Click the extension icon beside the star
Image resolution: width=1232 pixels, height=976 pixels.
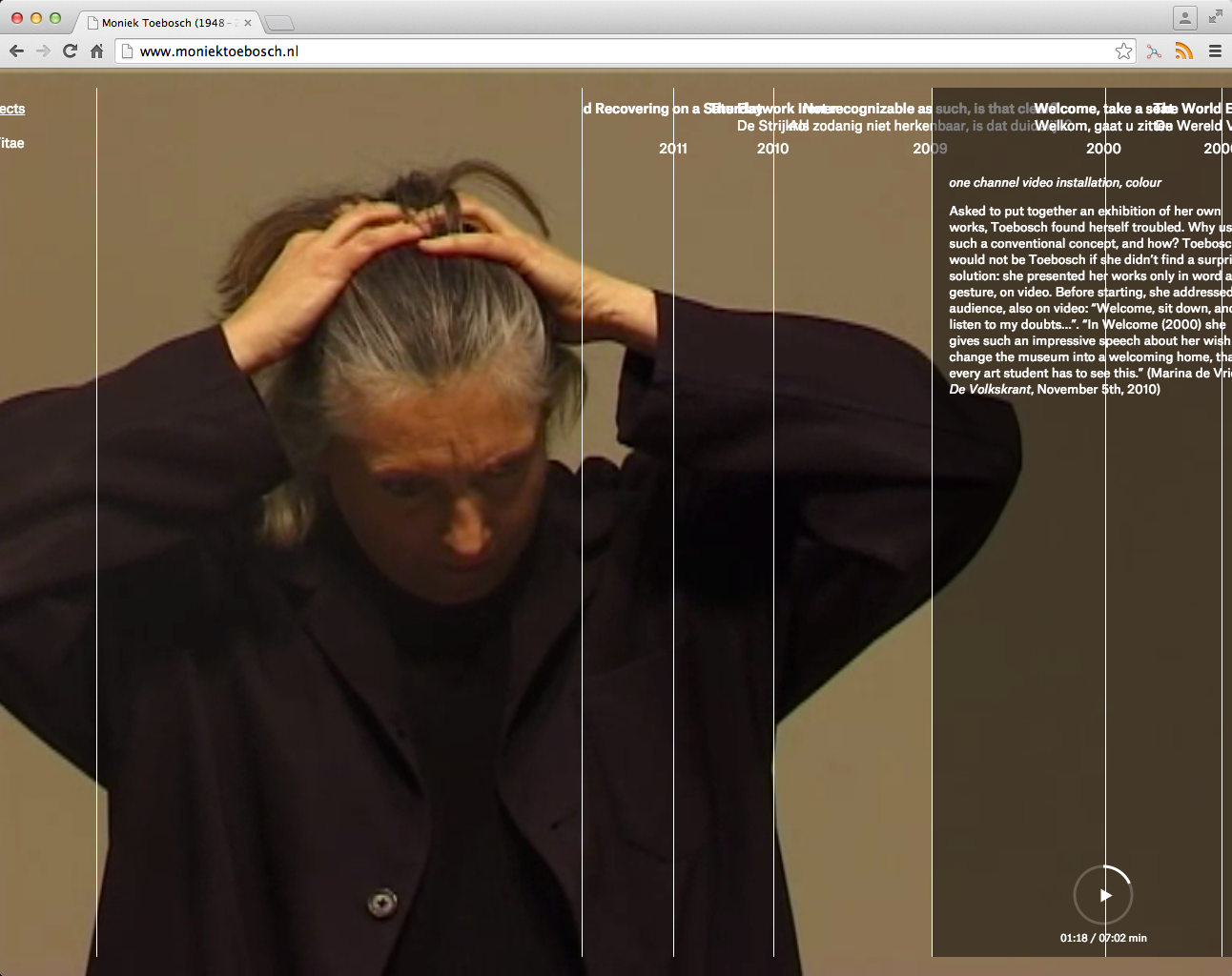pos(1154,51)
